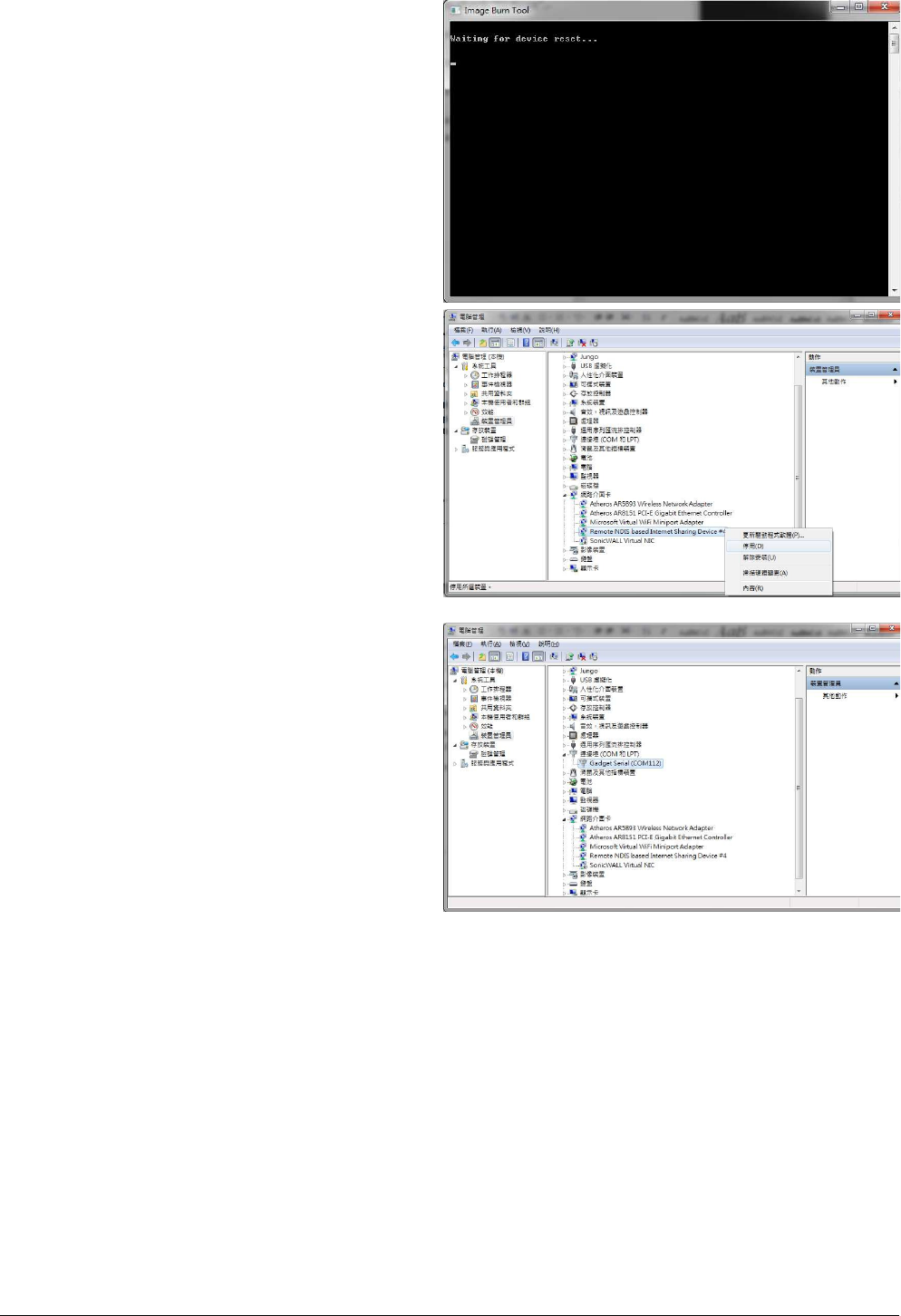Select Jungo device node in Gadget Serial window
901x1316 pixels.
[x=589, y=671]
